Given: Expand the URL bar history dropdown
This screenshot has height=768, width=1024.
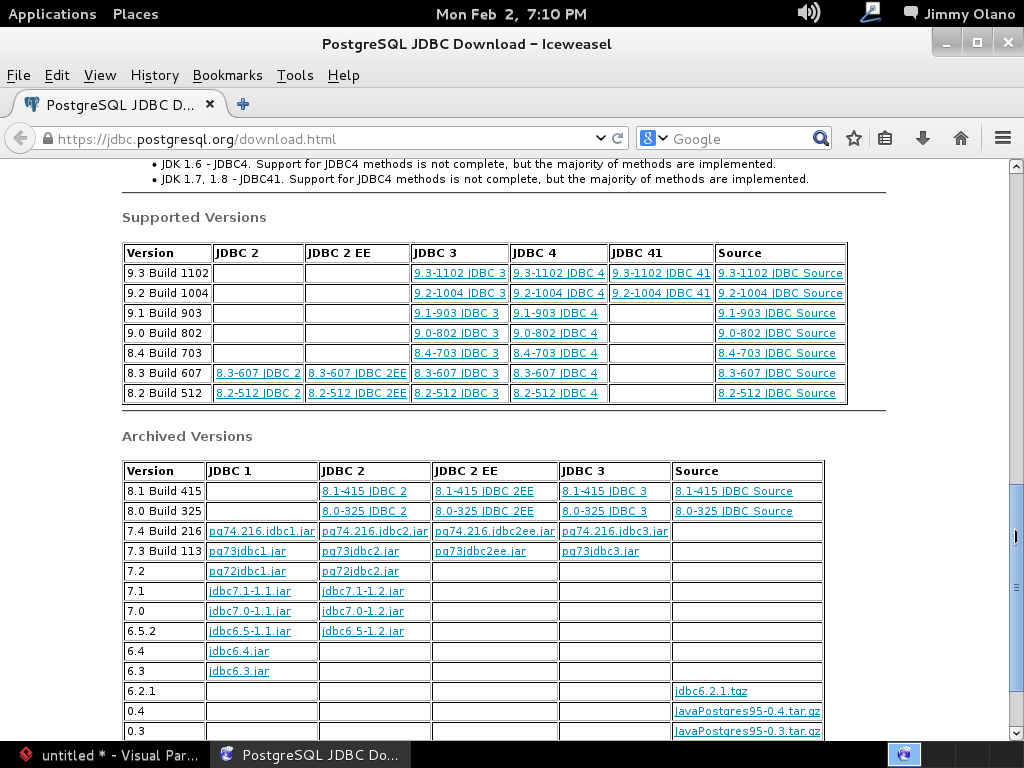Looking at the screenshot, I should 600,139.
